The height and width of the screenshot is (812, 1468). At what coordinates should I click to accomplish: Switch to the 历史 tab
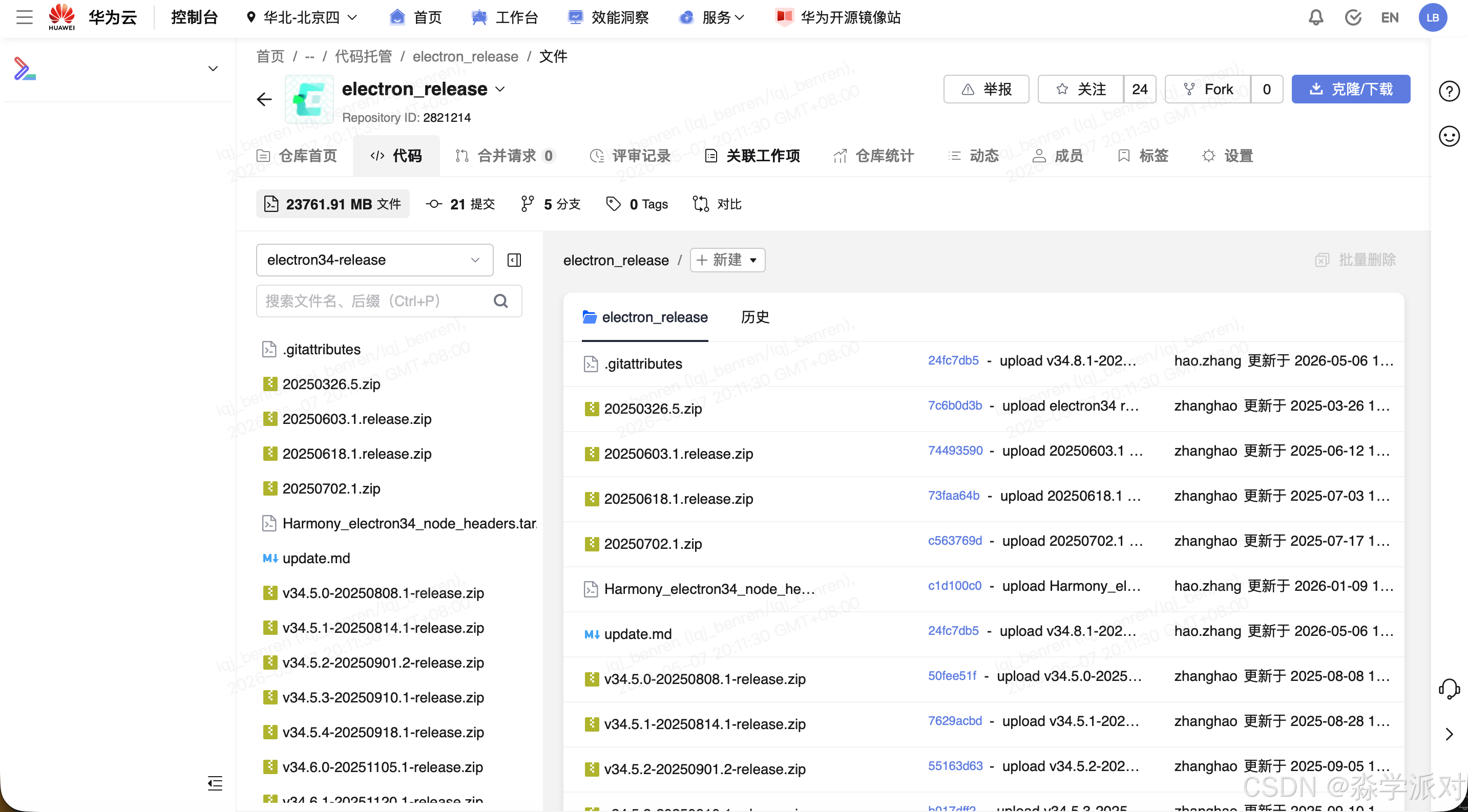754,317
